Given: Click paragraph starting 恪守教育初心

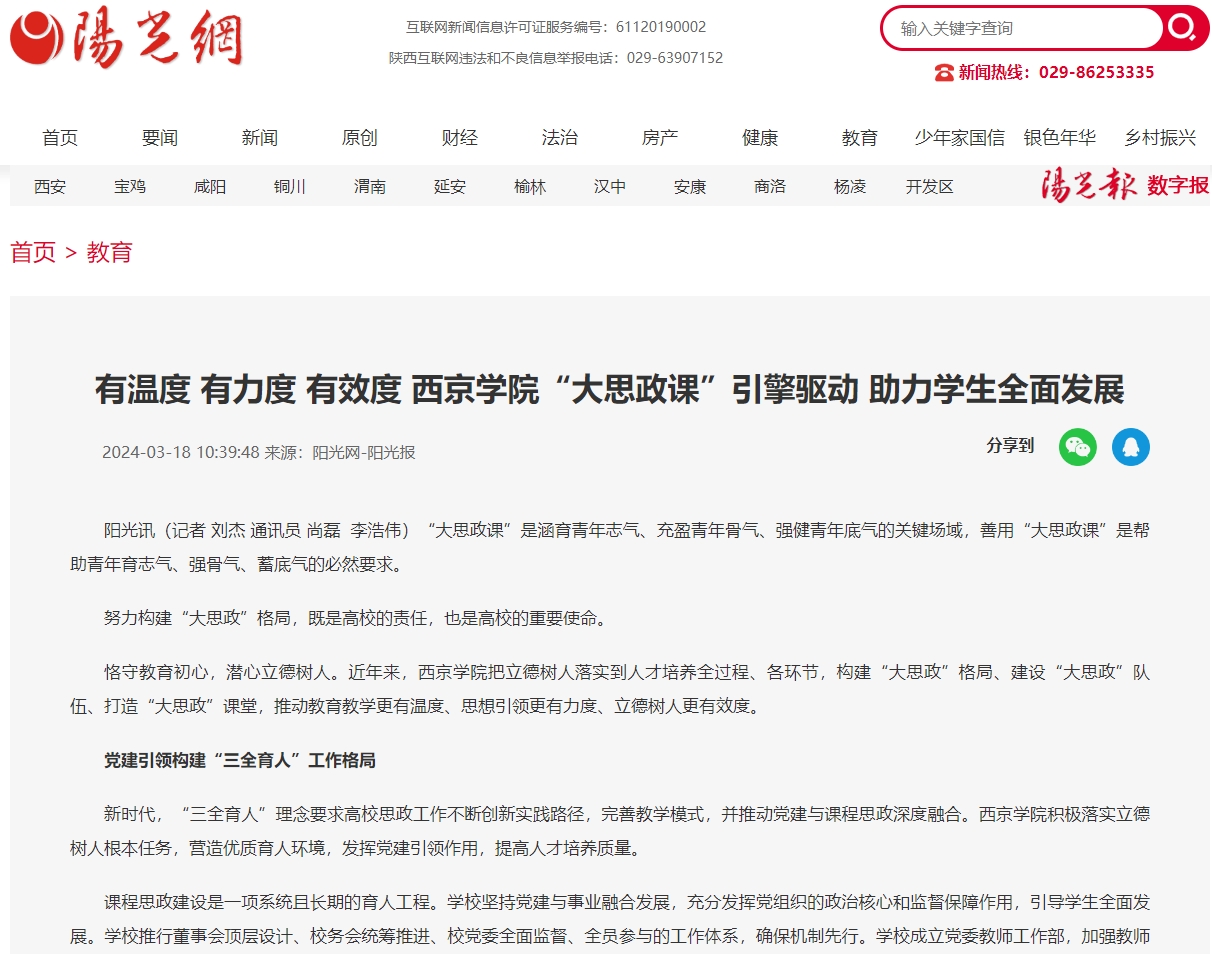Looking at the screenshot, I should (x=610, y=689).
